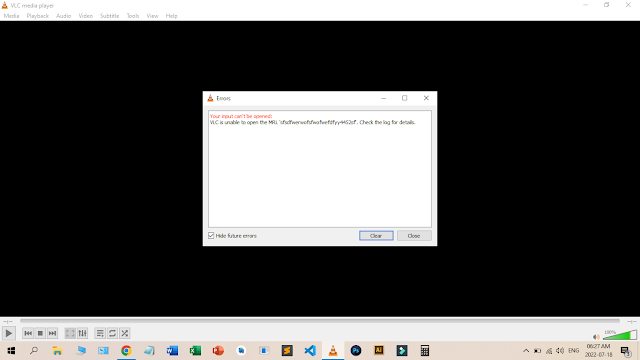Close the Errors dialog with X
This screenshot has height=360, width=640.
click(x=426, y=98)
